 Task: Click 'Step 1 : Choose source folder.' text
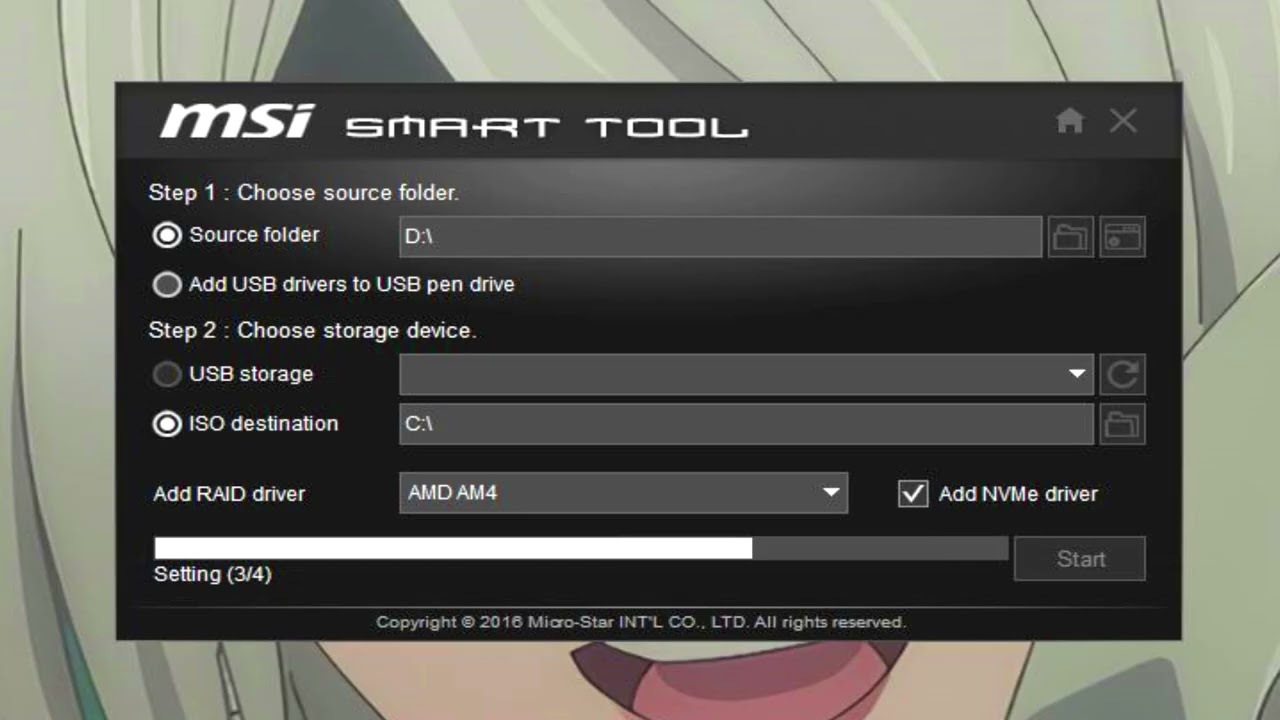(304, 192)
